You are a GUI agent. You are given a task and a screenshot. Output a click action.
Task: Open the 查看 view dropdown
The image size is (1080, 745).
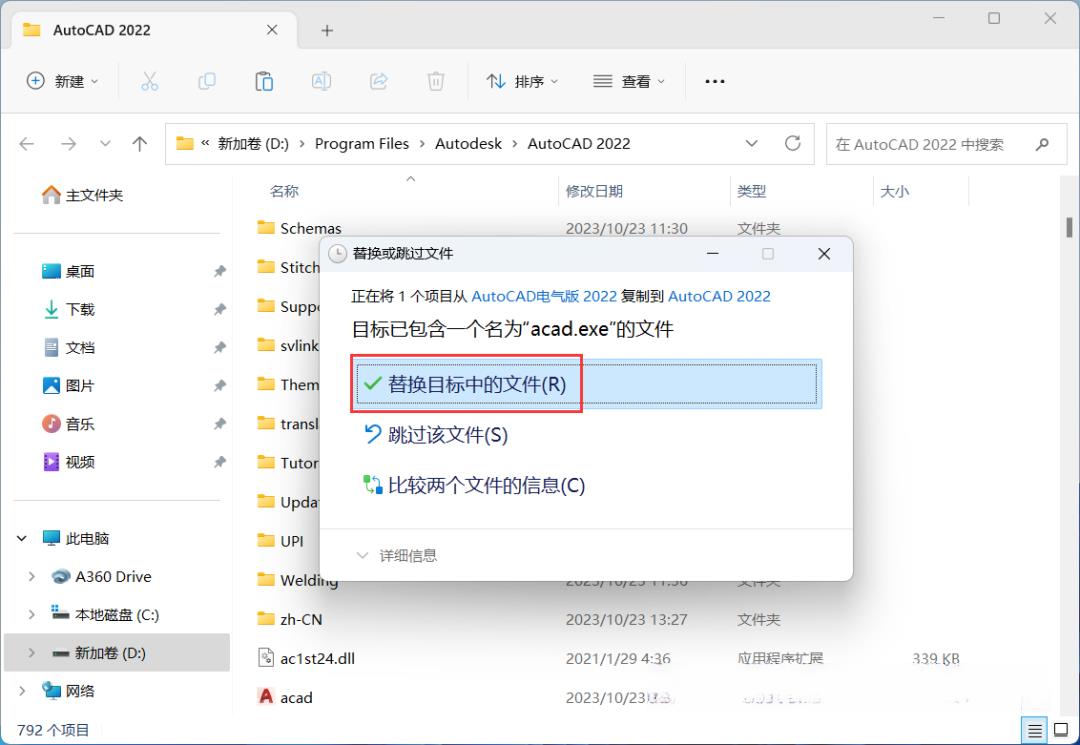(630, 81)
